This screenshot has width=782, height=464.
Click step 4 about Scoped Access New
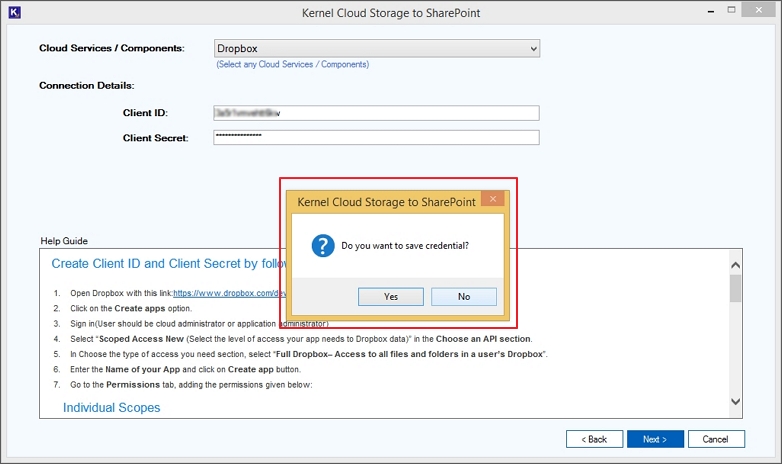pyautogui.click(x=301, y=339)
